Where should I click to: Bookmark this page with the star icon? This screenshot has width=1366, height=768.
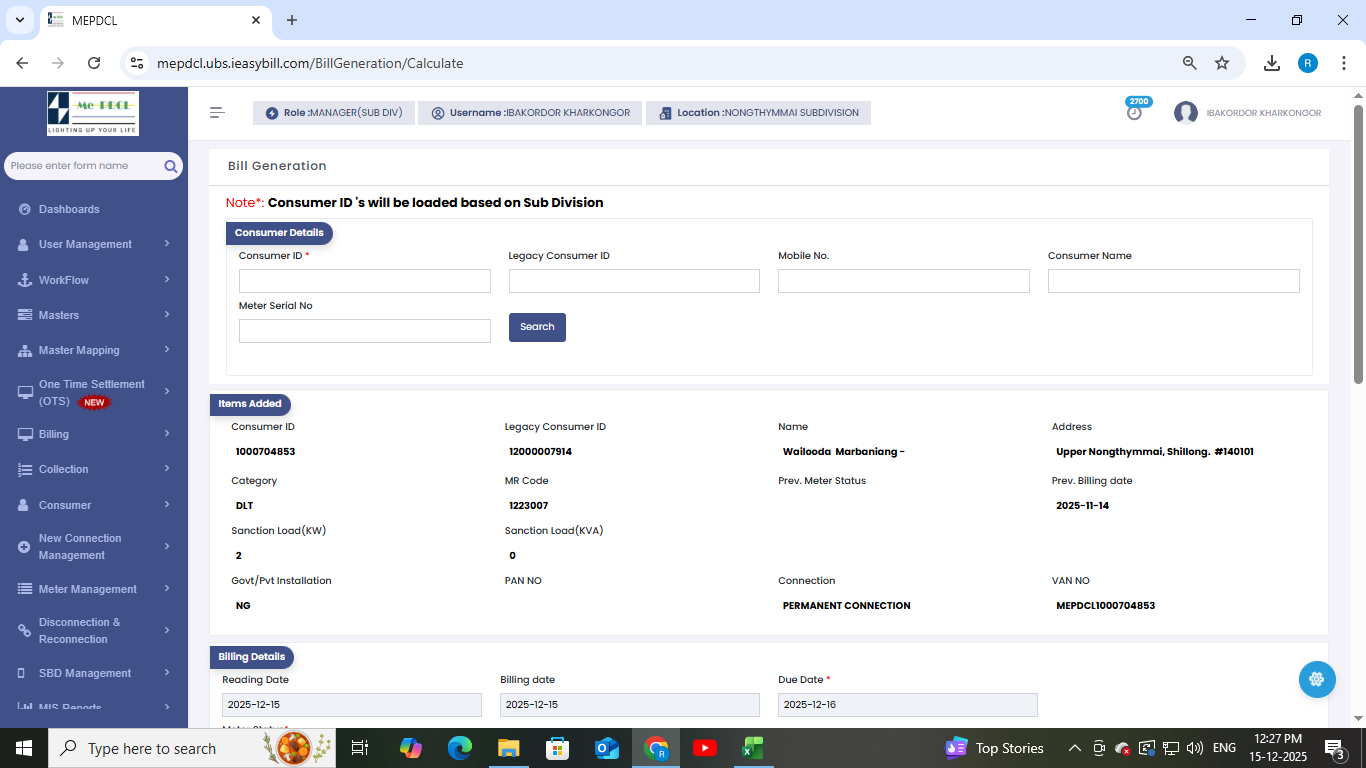tap(1222, 63)
